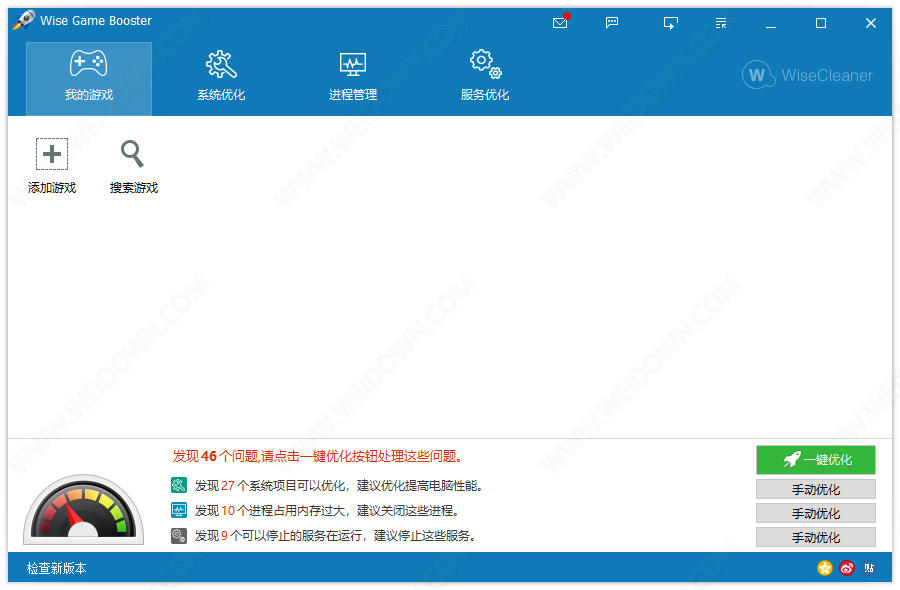Click the process monitor icon beside 10 processes

tap(179, 510)
